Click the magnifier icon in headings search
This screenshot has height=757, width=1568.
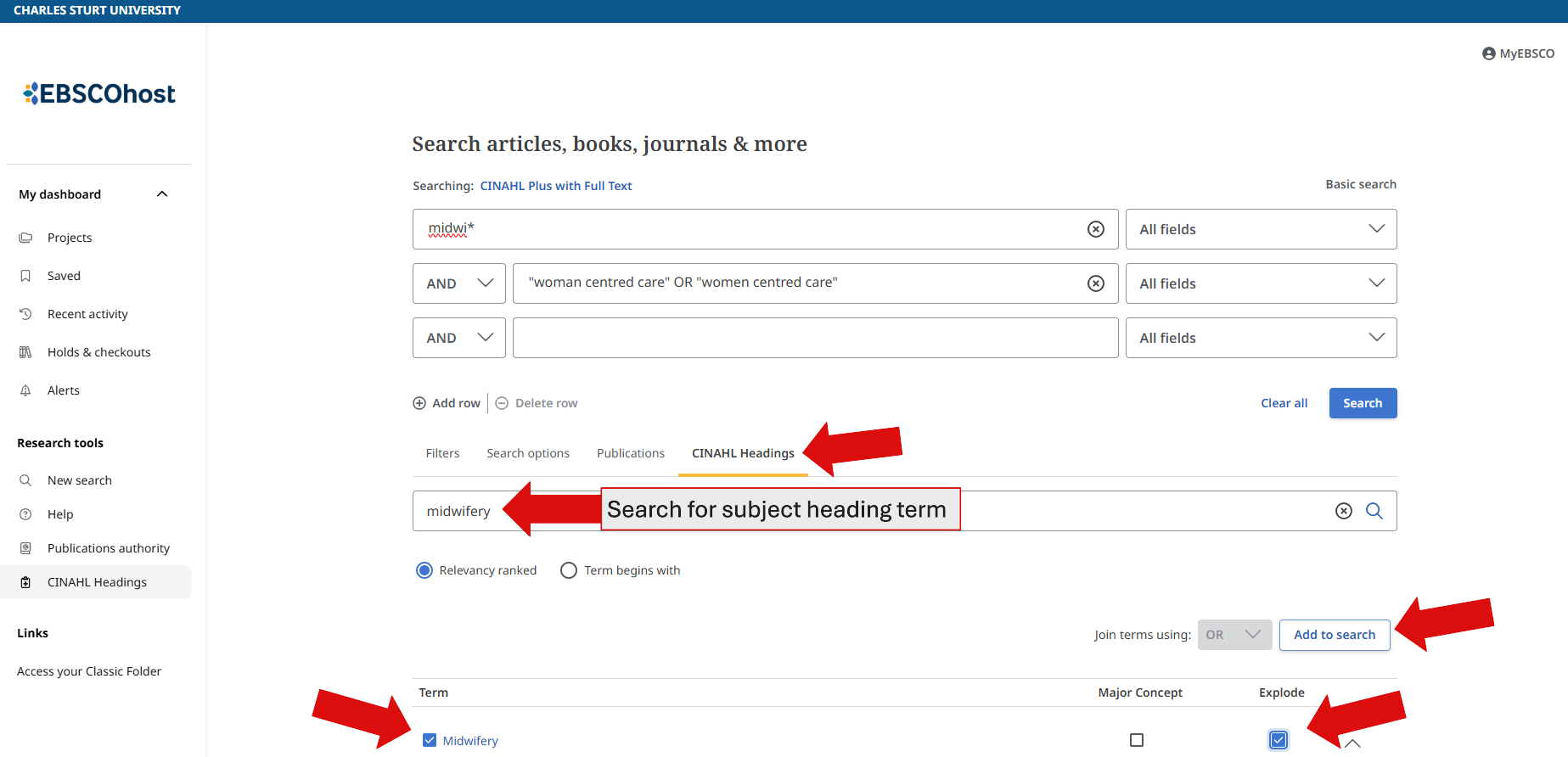click(1374, 511)
